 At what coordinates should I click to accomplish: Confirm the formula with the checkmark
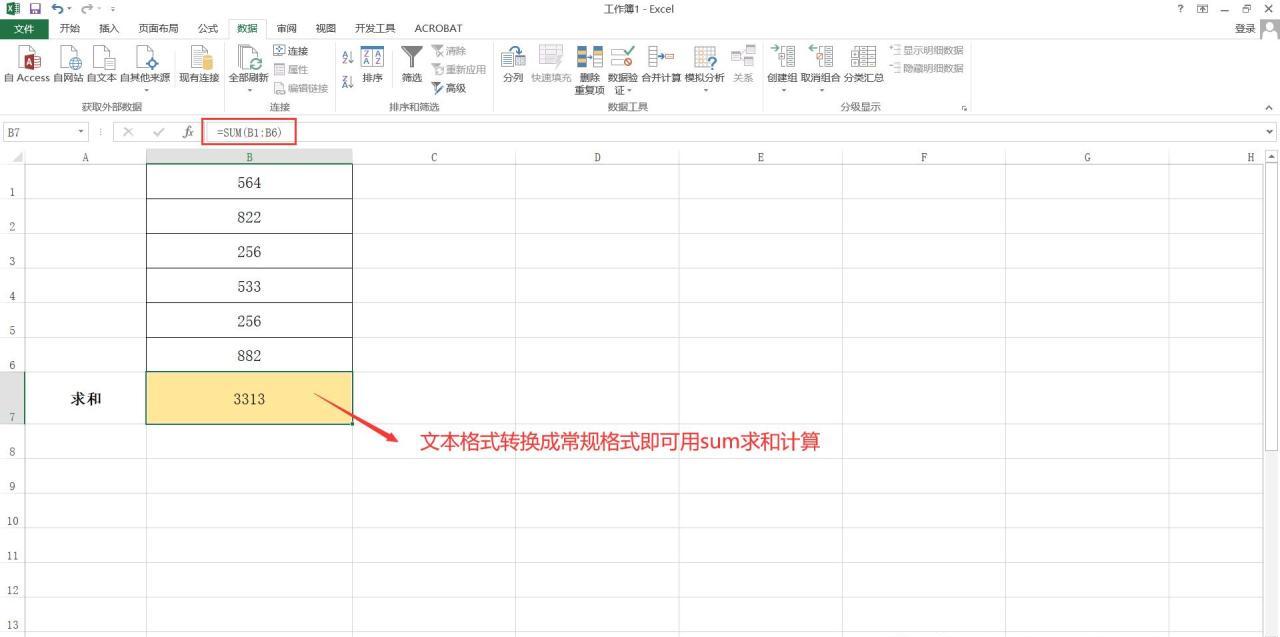158,132
